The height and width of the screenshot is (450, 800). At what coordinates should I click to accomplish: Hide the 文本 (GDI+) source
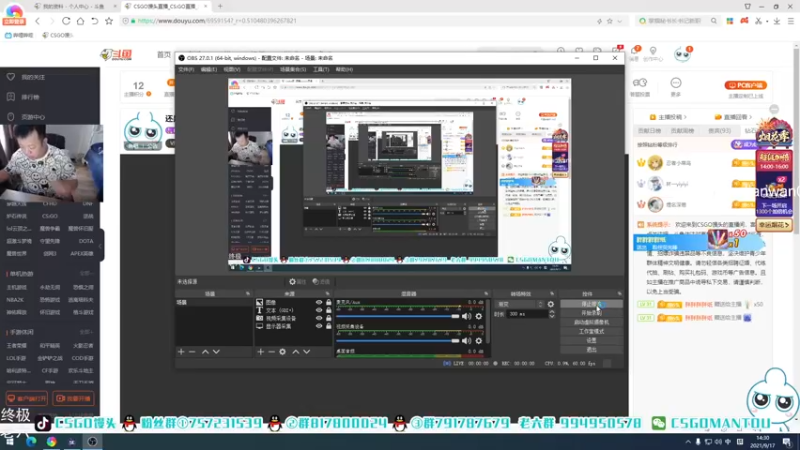pos(319,310)
